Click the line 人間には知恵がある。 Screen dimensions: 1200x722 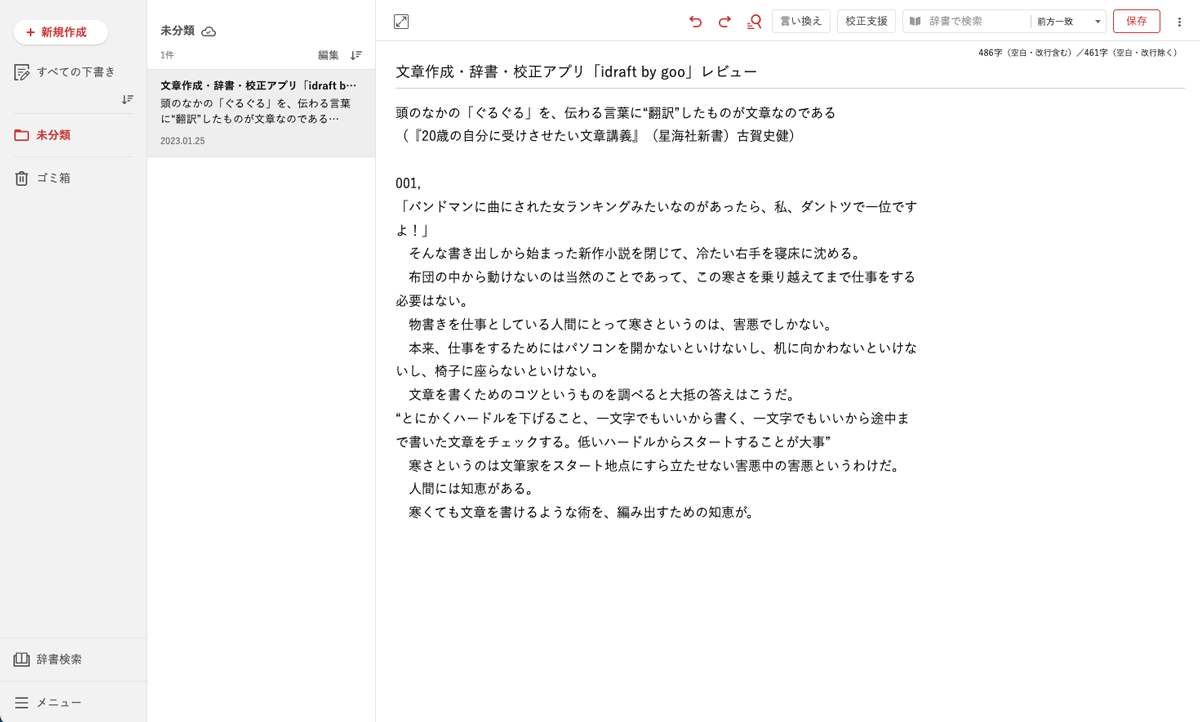471,488
